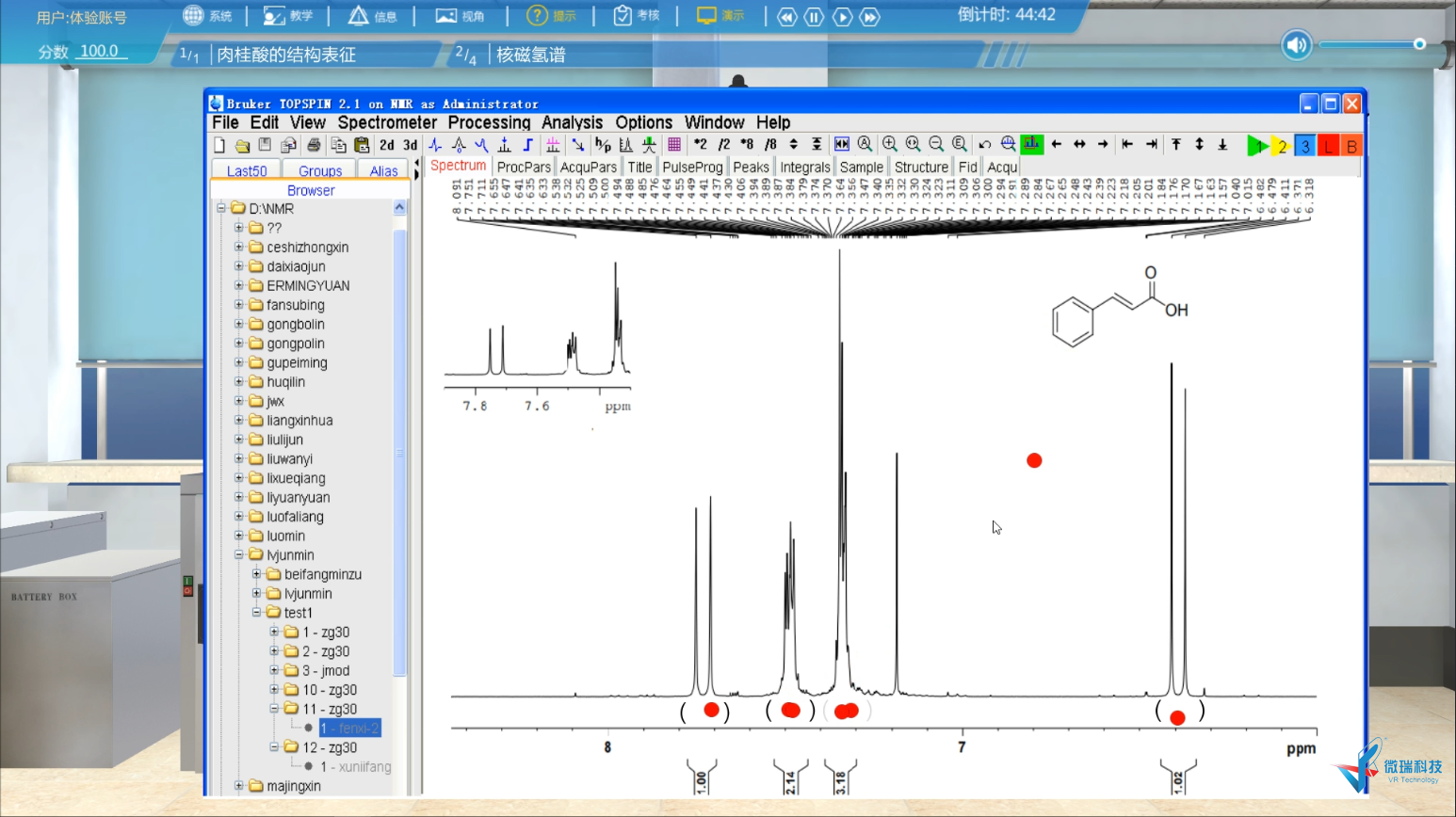This screenshot has height=817, width=1456.
Task: Open the Analysis menu
Action: pos(572,122)
